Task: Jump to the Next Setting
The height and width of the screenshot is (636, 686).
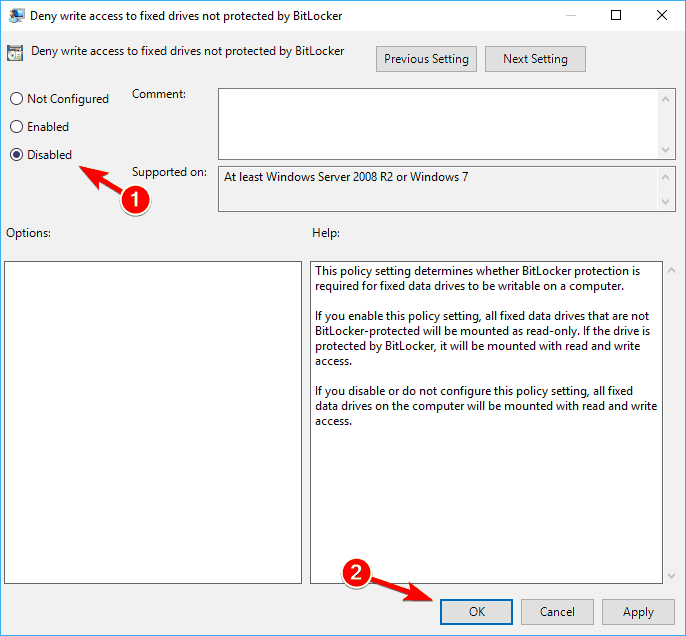Action: coord(535,59)
